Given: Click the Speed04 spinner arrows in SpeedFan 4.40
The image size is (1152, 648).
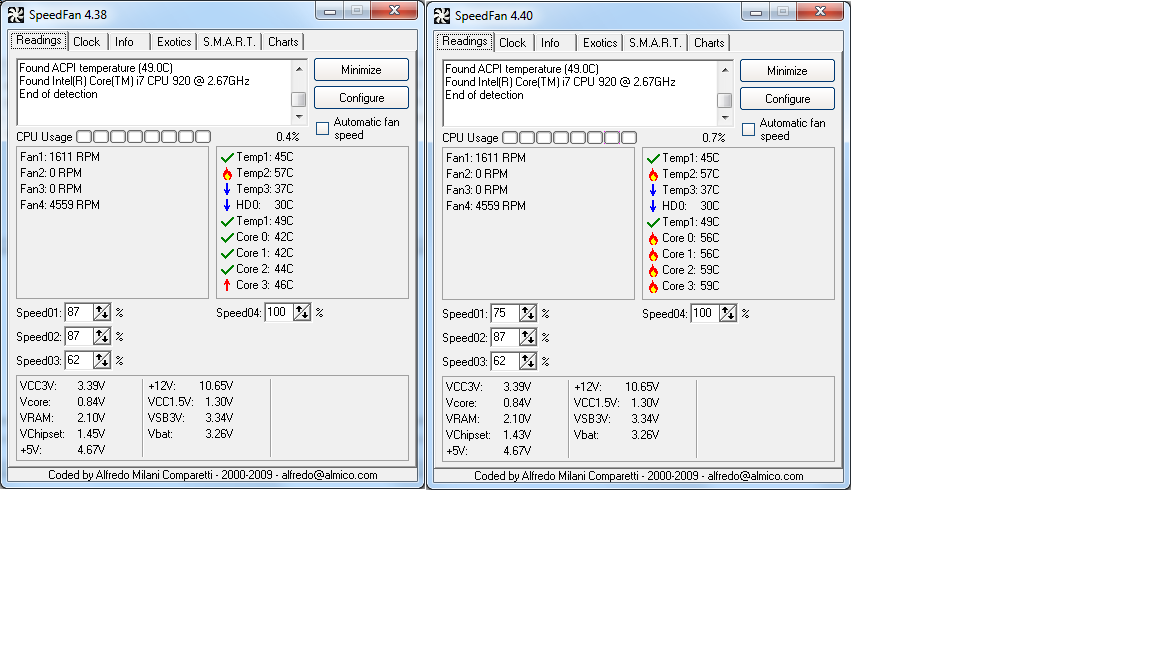Looking at the screenshot, I should pyautogui.click(x=728, y=313).
